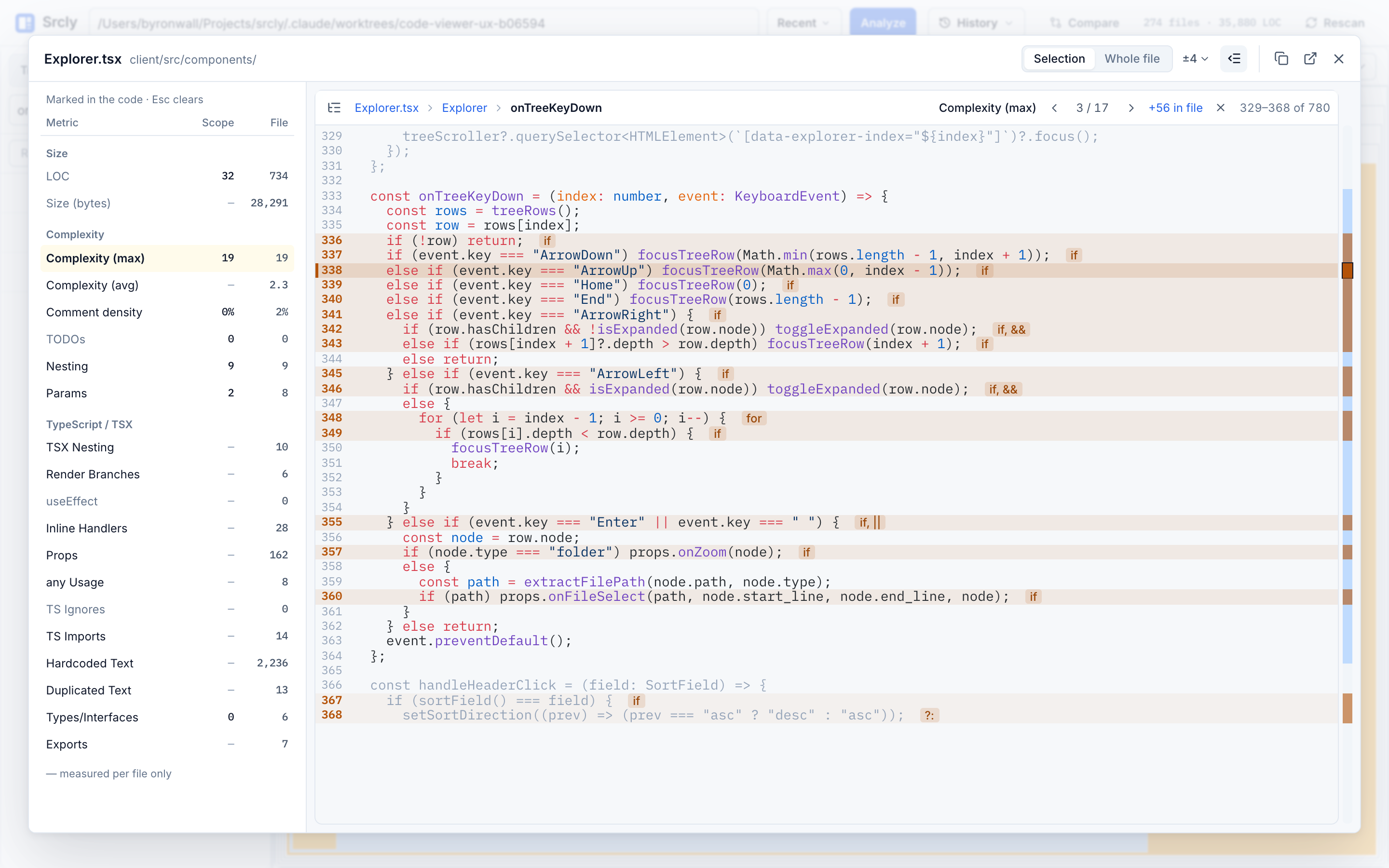Click the 'if, &&' badge on line 342
Image resolution: width=1389 pixels, height=868 pixels.
coord(1011,329)
